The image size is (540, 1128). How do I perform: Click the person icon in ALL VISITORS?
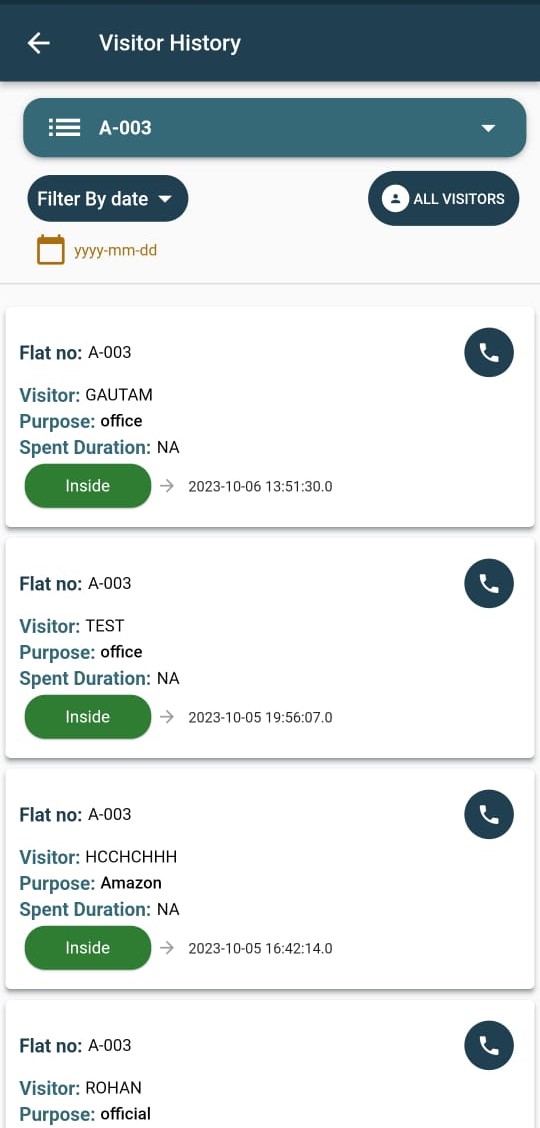pos(395,199)
